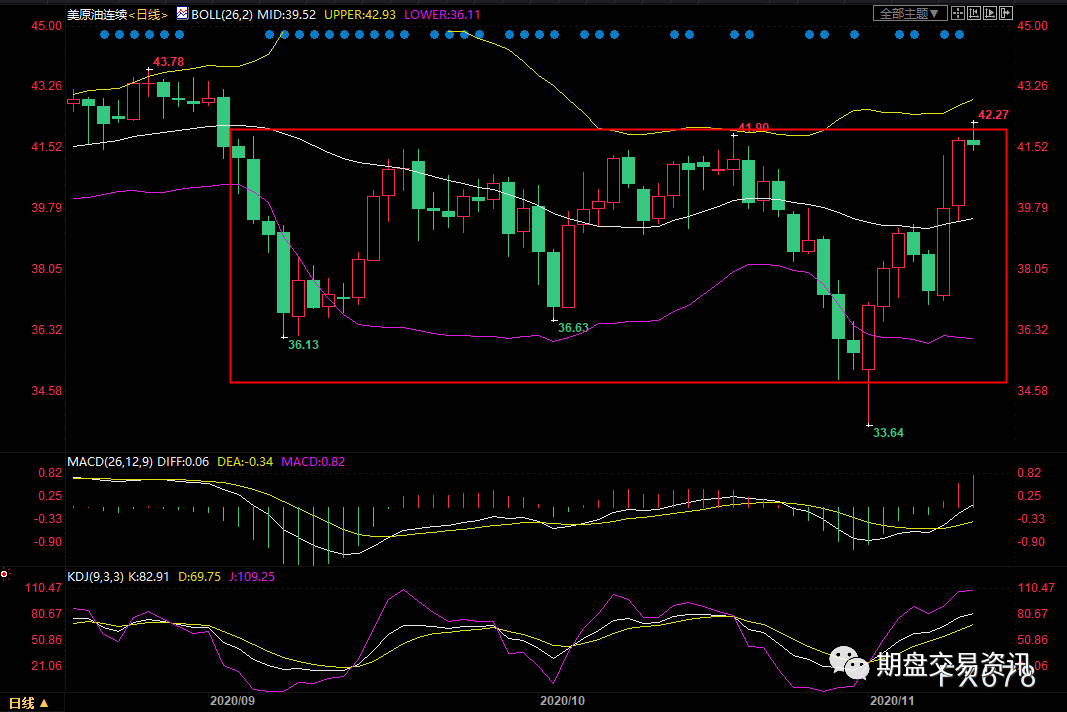Click the first blue event dot at top left

pyautogui.click(x=106, y=35)
